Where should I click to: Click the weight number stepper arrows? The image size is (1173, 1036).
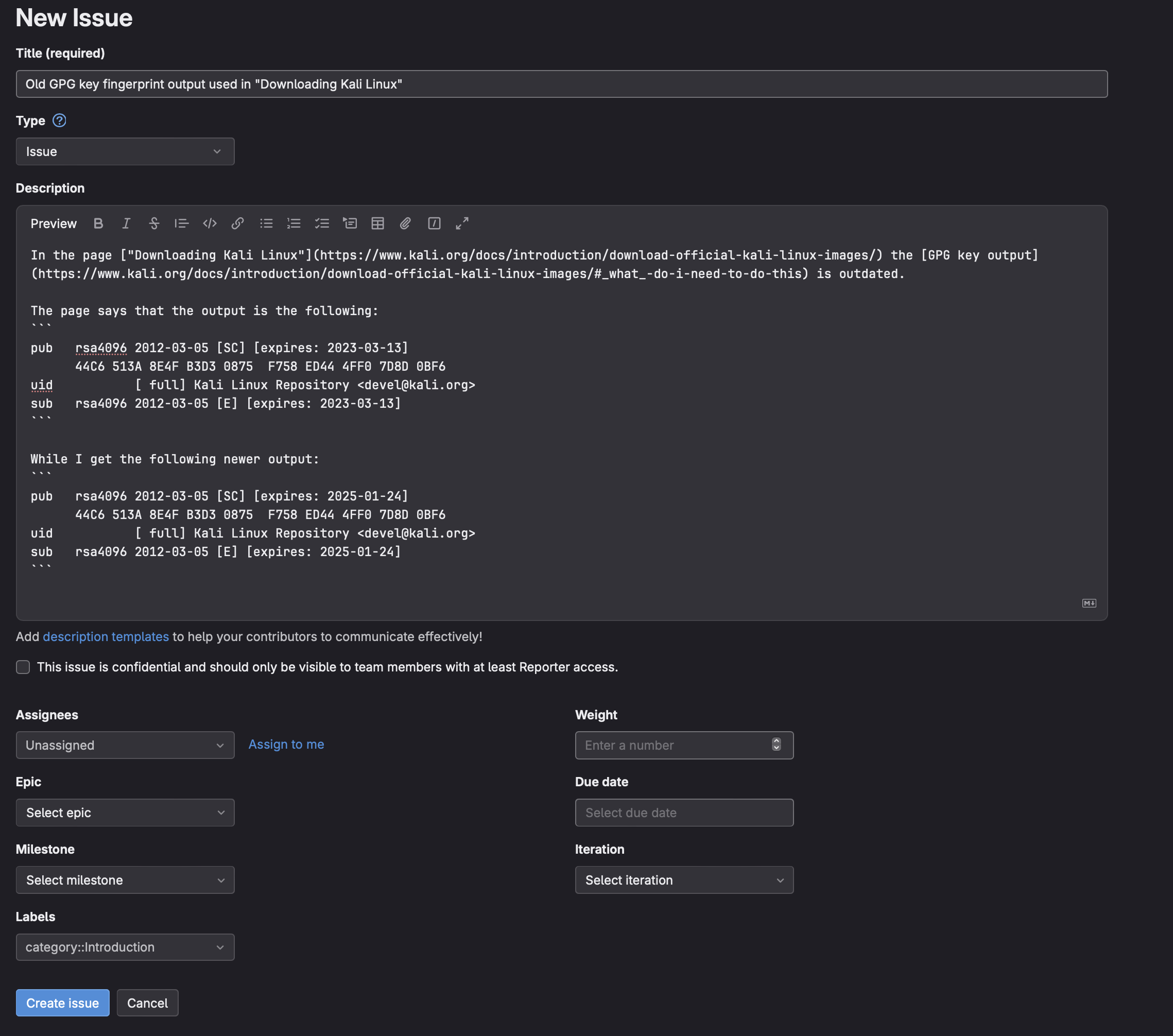click(776, 745)
